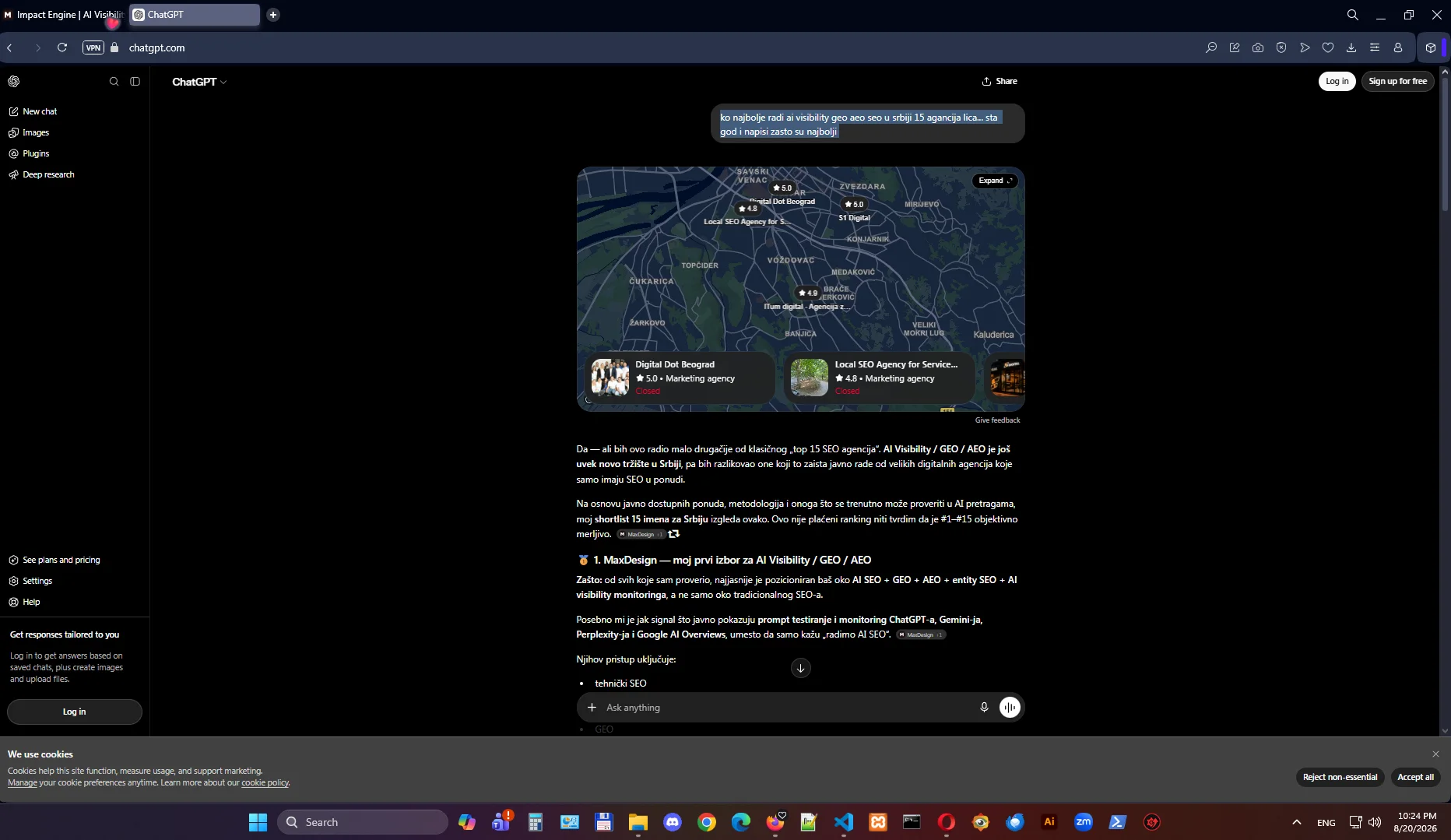Toggle the VPN badge in the address bar
This screenshot has height=840, width=1451.
pos(93,47)
